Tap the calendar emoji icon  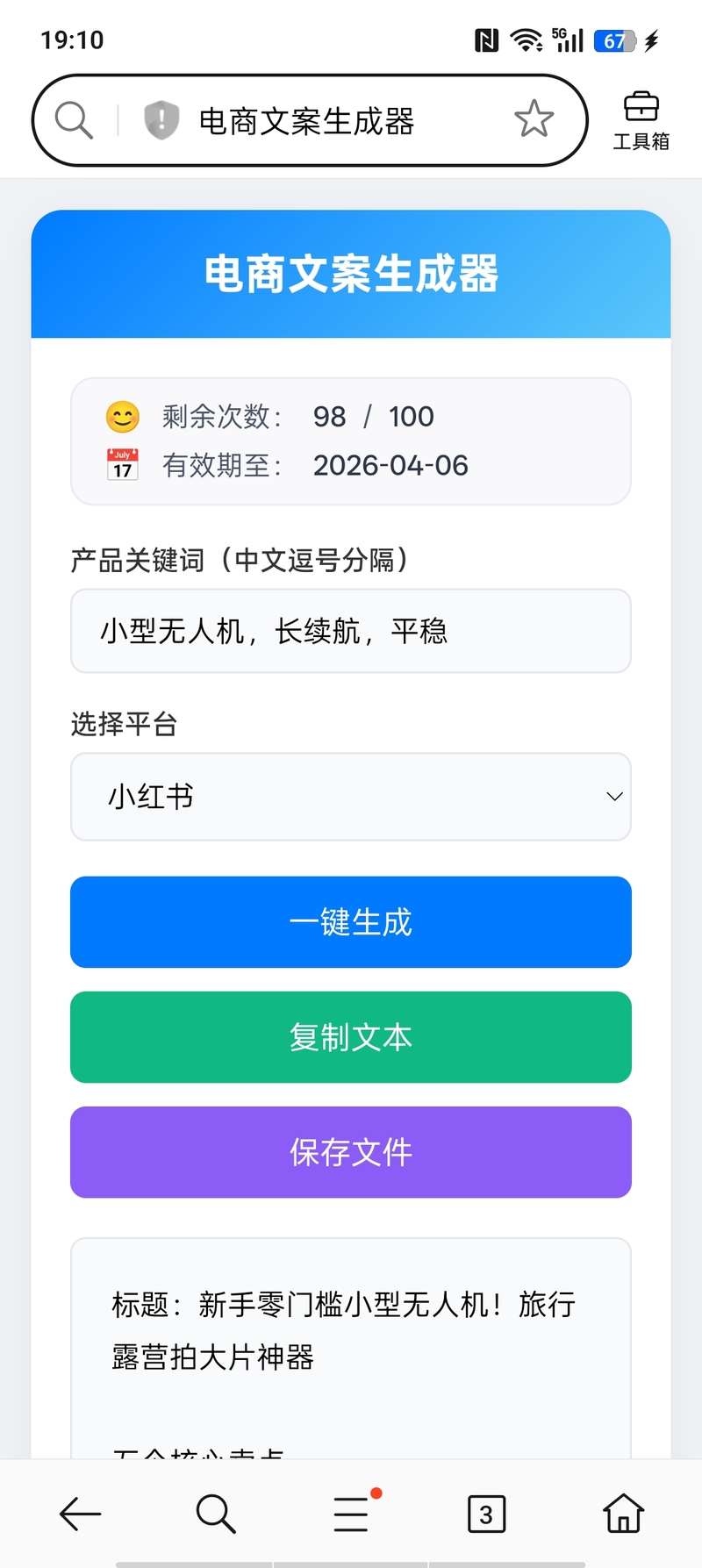(x=123, y=465)
